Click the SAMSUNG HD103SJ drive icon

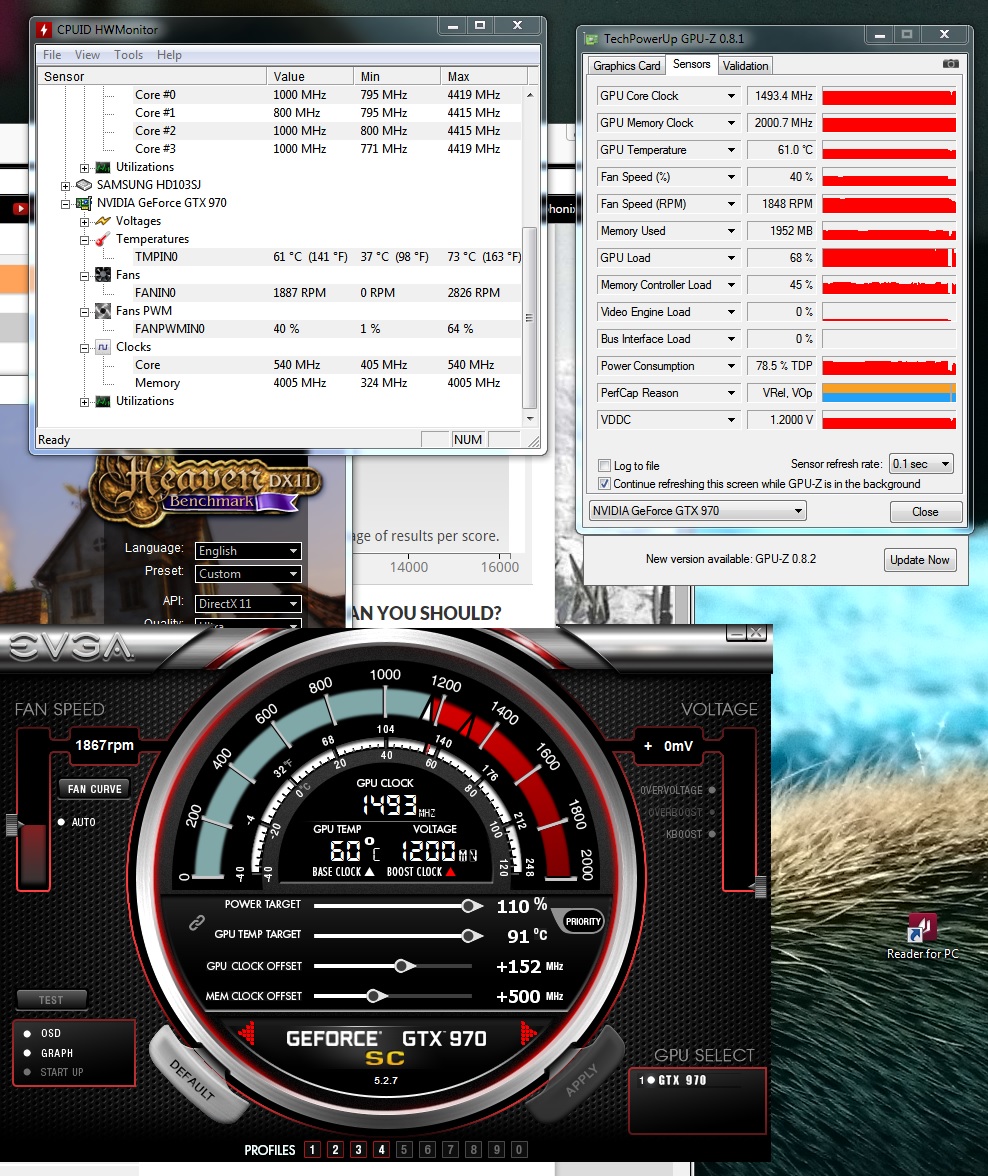click(84, 184)
